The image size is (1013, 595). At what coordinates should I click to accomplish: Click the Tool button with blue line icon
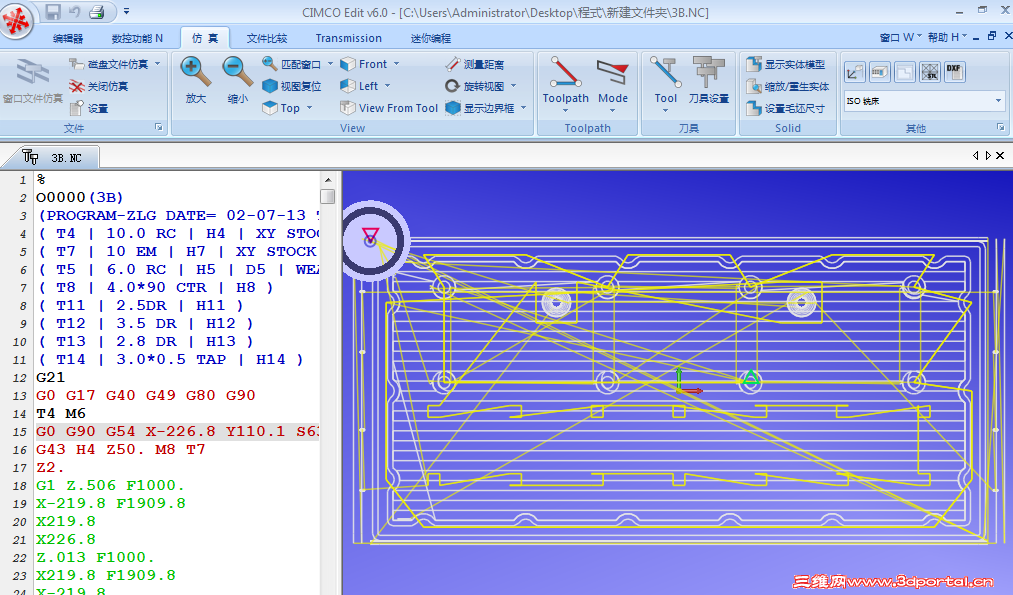665,83
